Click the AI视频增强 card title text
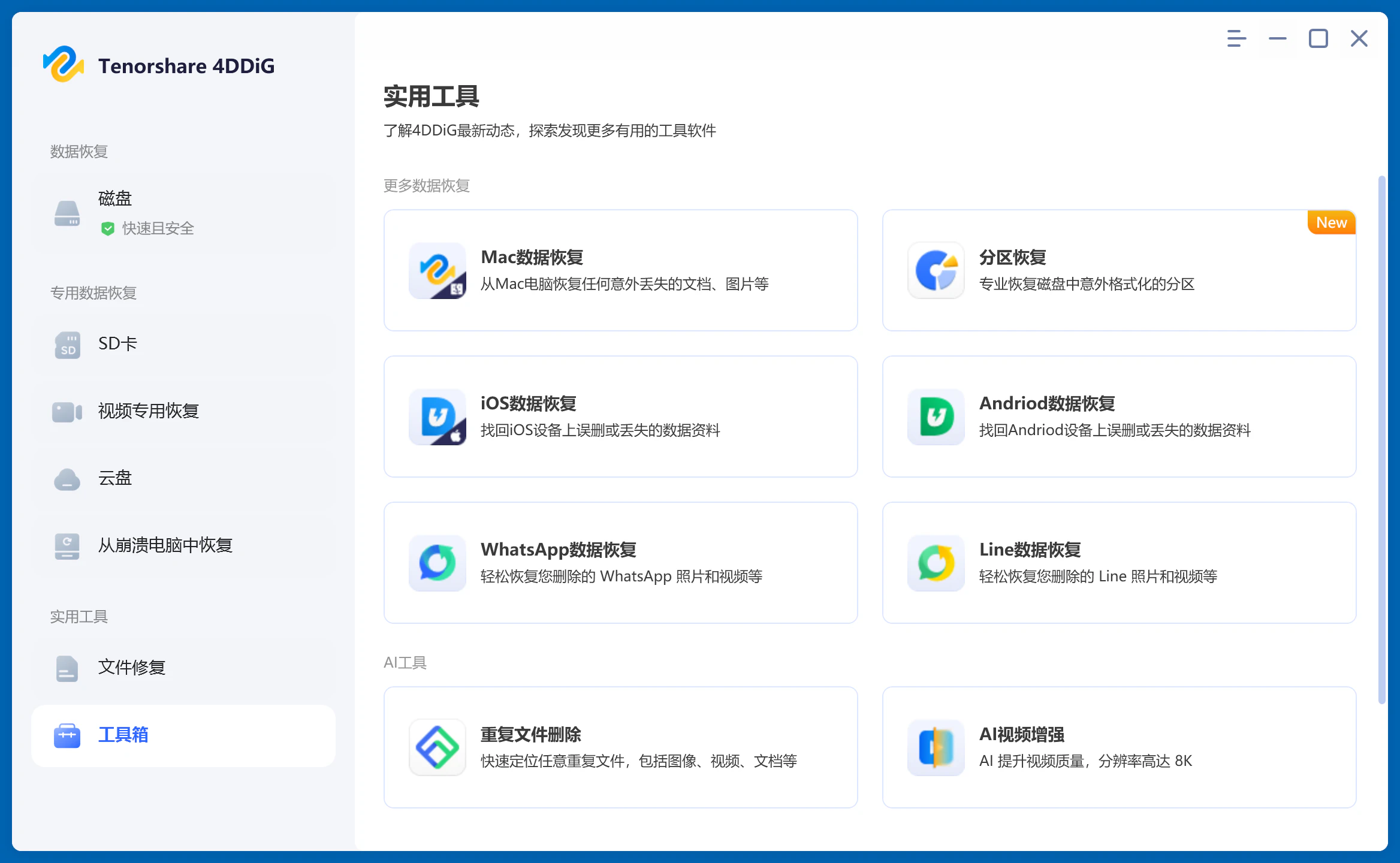Screen dimensions: 1400x863 point(1021,734)
